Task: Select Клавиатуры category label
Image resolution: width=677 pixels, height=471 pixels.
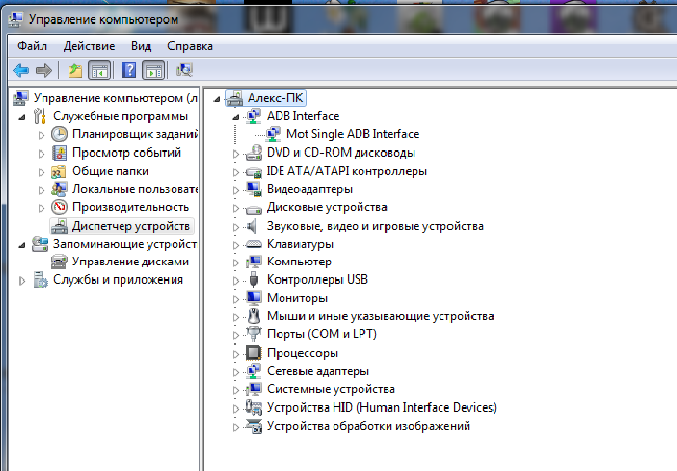Action: (x=300, y=244)
